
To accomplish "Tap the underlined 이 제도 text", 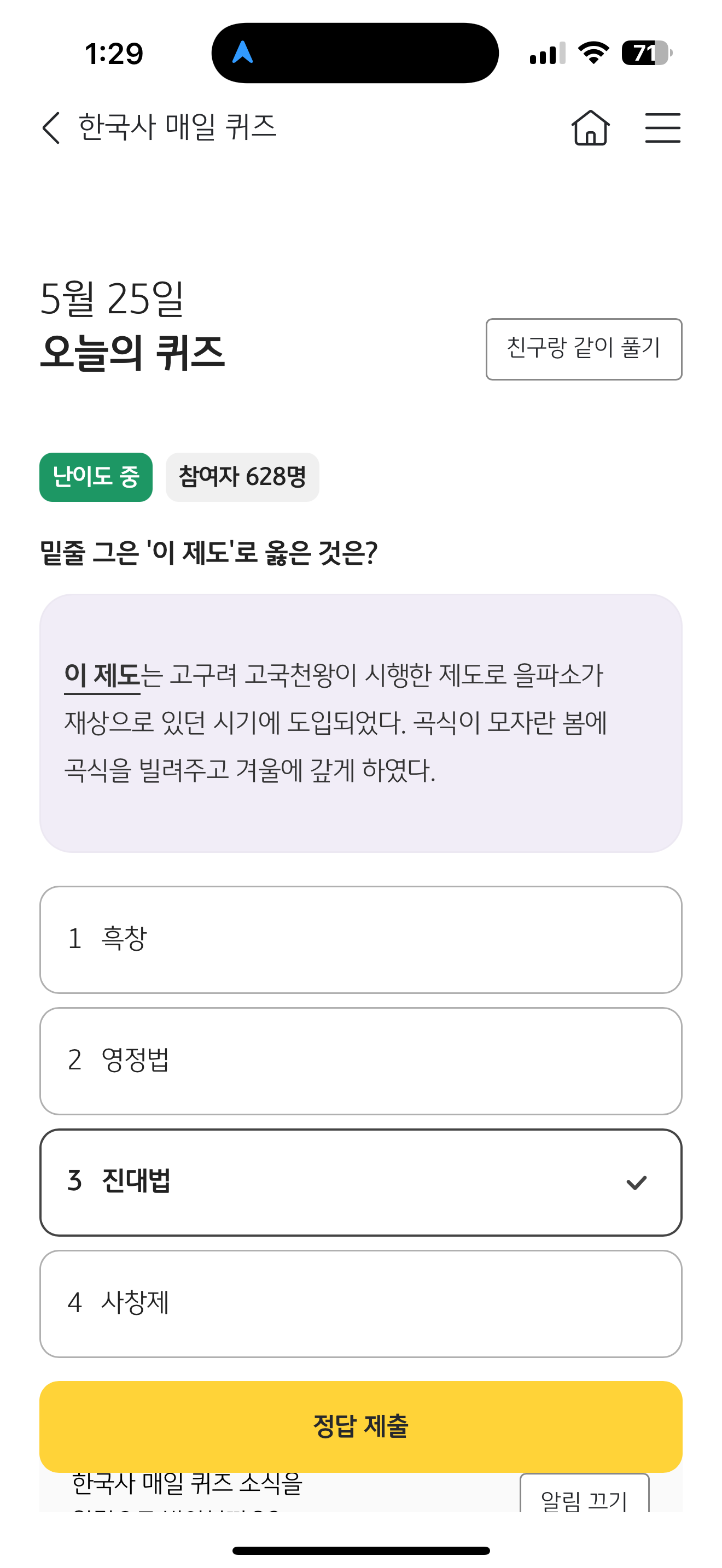I will click(x=102, y=676).
